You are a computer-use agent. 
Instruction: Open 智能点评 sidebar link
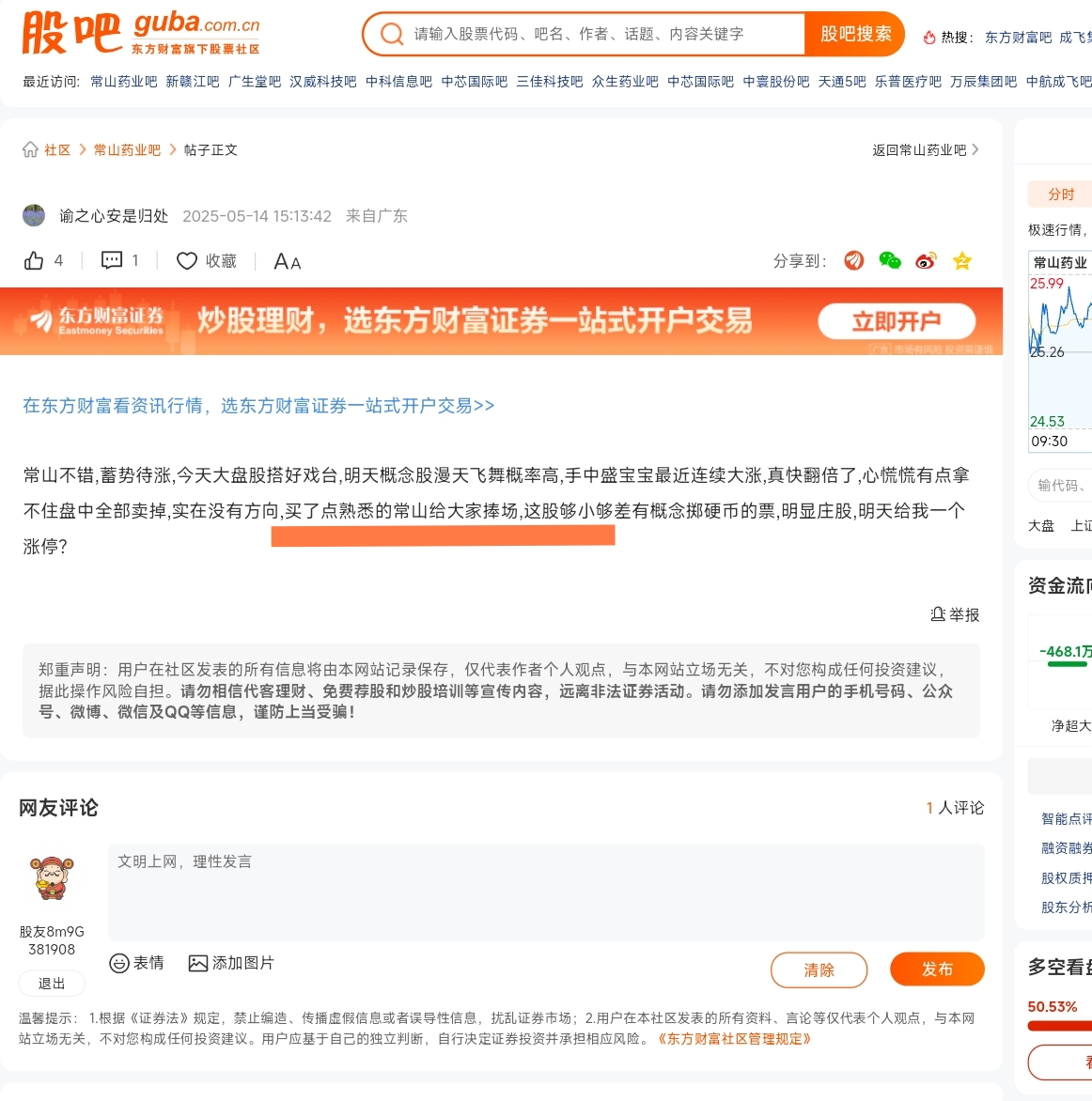pyautogui.click(x=1066, y=819)
